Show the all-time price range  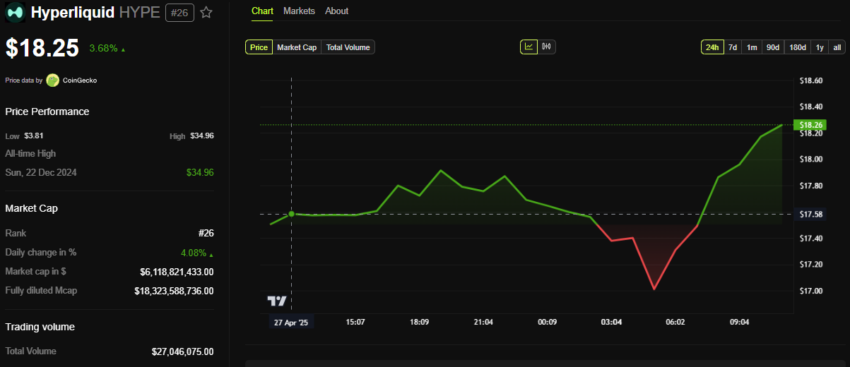point(837,47)
